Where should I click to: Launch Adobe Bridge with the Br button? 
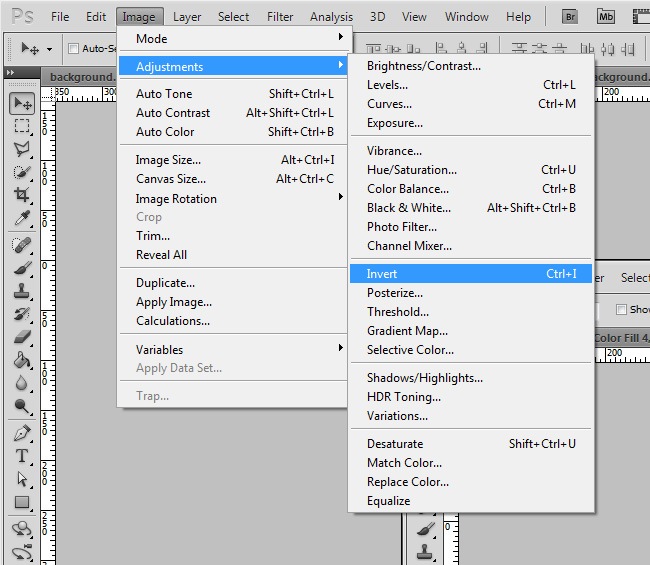570,16
